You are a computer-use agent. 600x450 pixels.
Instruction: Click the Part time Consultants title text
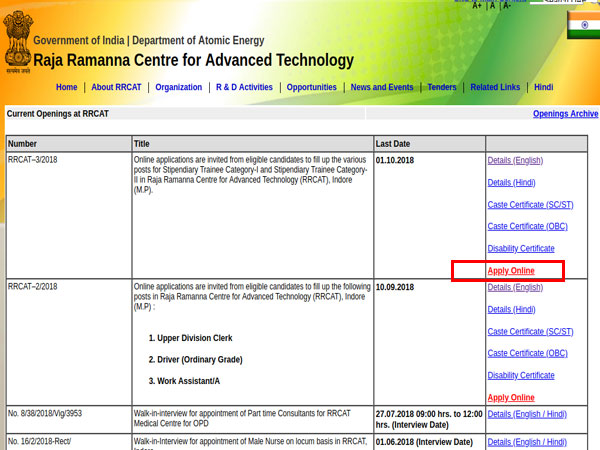pyautogui.click(x=242, y=419)
